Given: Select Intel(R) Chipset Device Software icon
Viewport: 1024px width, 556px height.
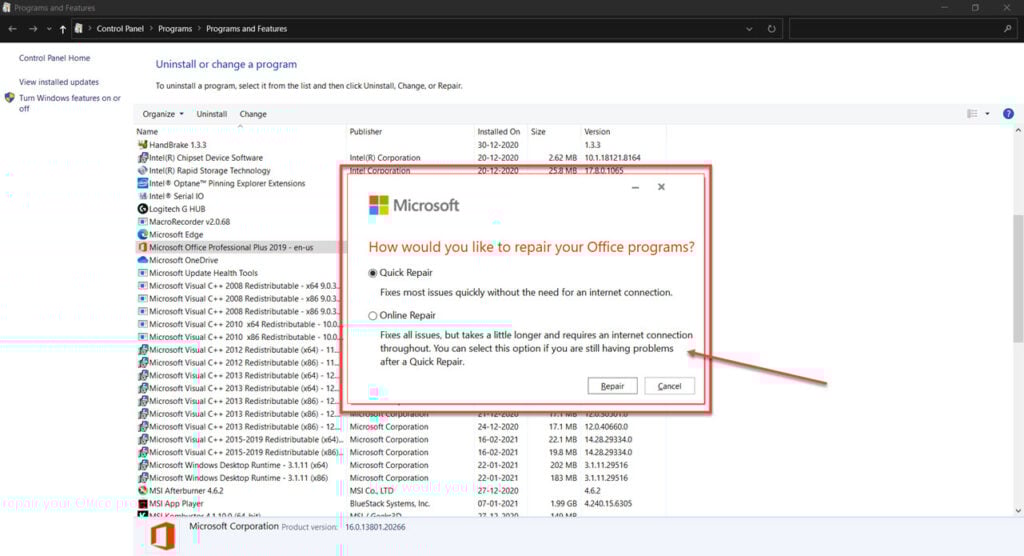Looking at the screenshot, I should tap(142, 158).
